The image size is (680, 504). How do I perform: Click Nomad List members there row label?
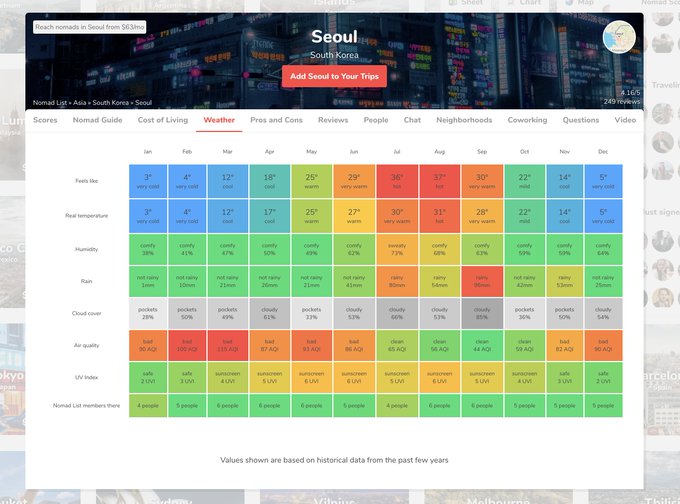(x=87, y=406)
